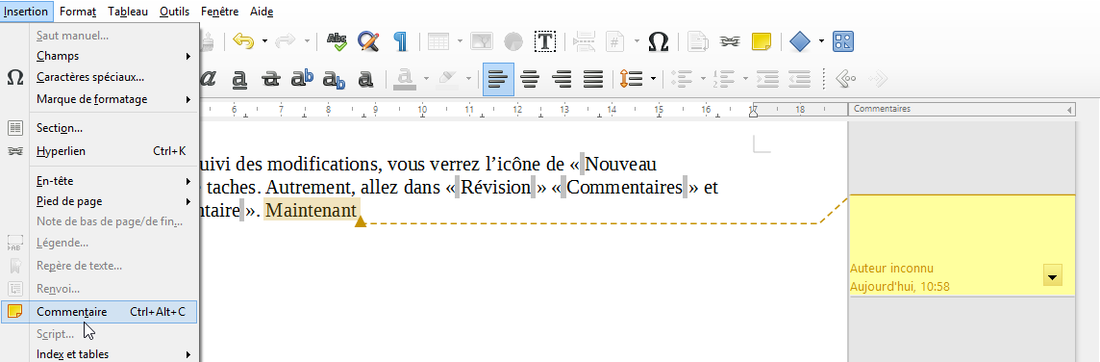Open Find and Replace magnifier icon
This screenshot has height=362, width=1100.
[x=368, y=41]
